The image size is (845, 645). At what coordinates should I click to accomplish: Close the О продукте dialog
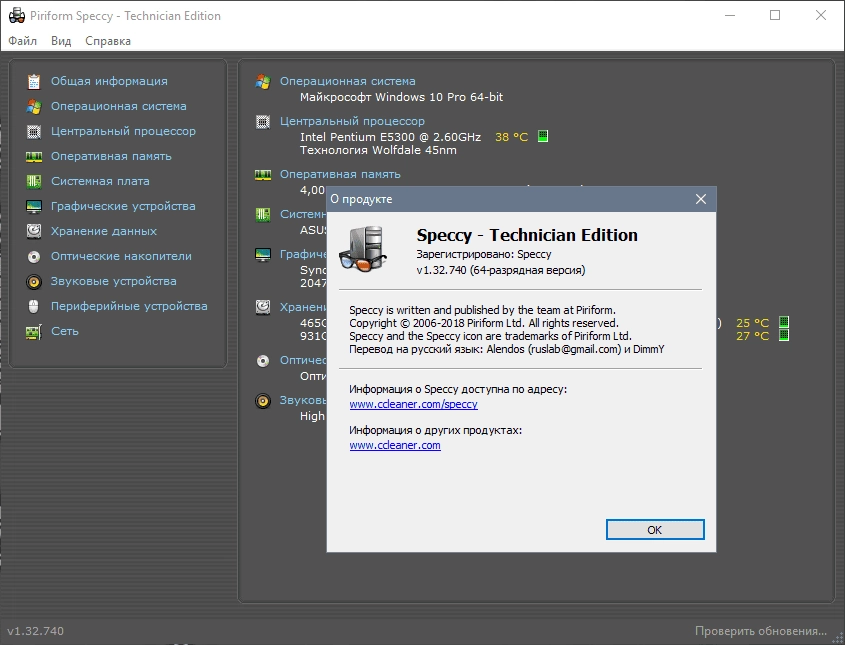pos(701,199)
